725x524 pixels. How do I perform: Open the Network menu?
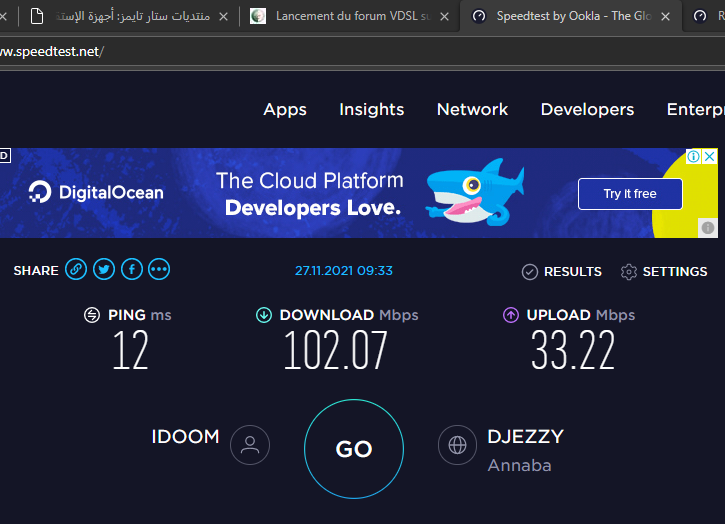pos(473,110)
